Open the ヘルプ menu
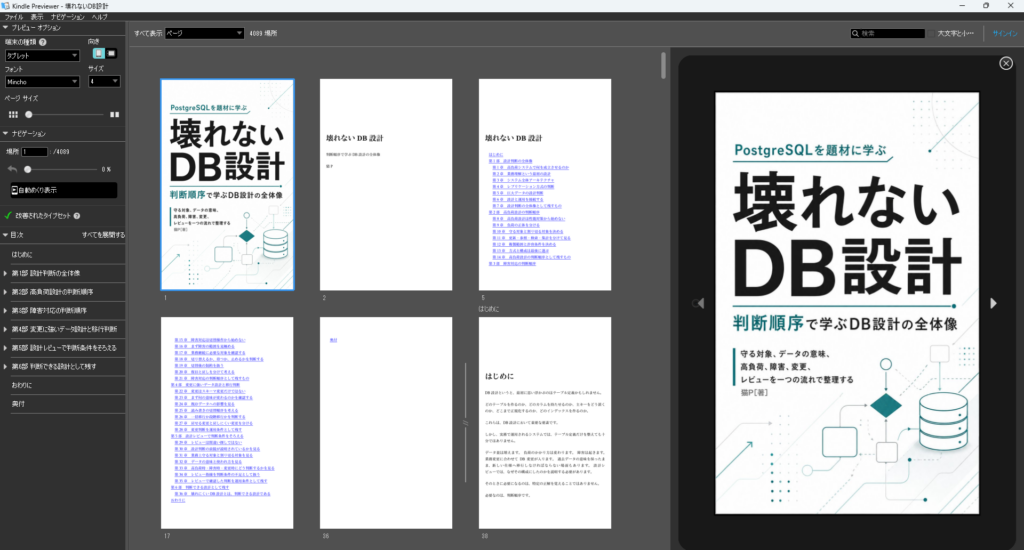 point(99,17)
